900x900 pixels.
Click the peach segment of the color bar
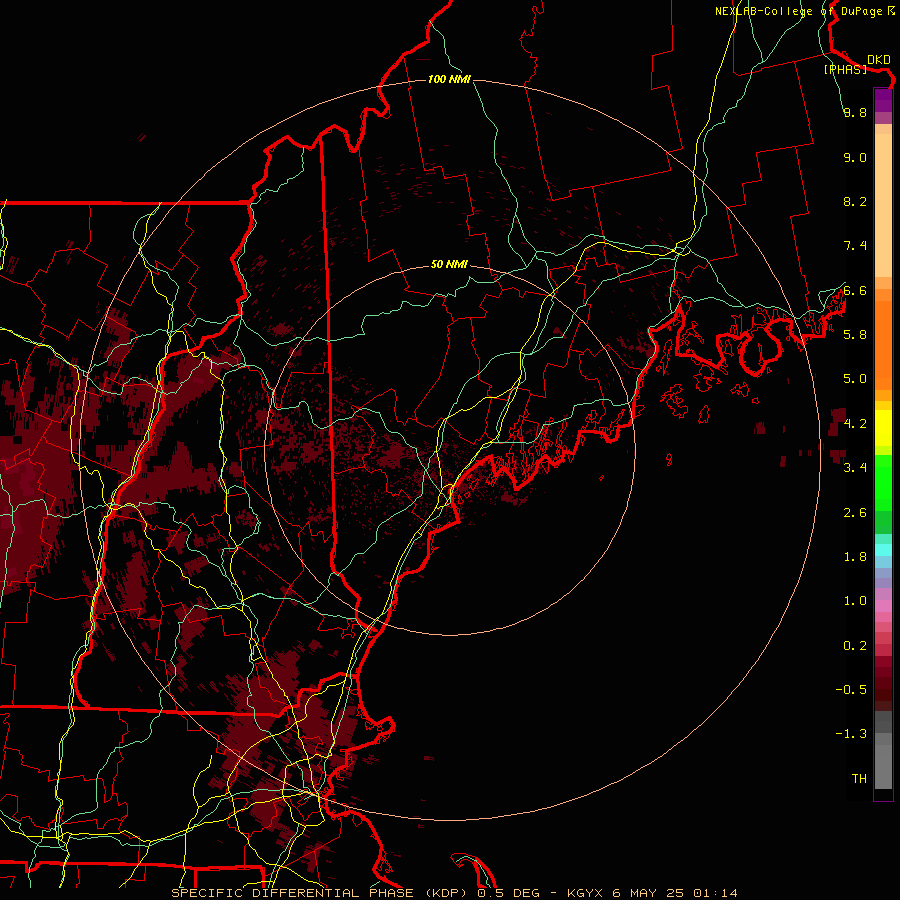(x=883, y=201)
